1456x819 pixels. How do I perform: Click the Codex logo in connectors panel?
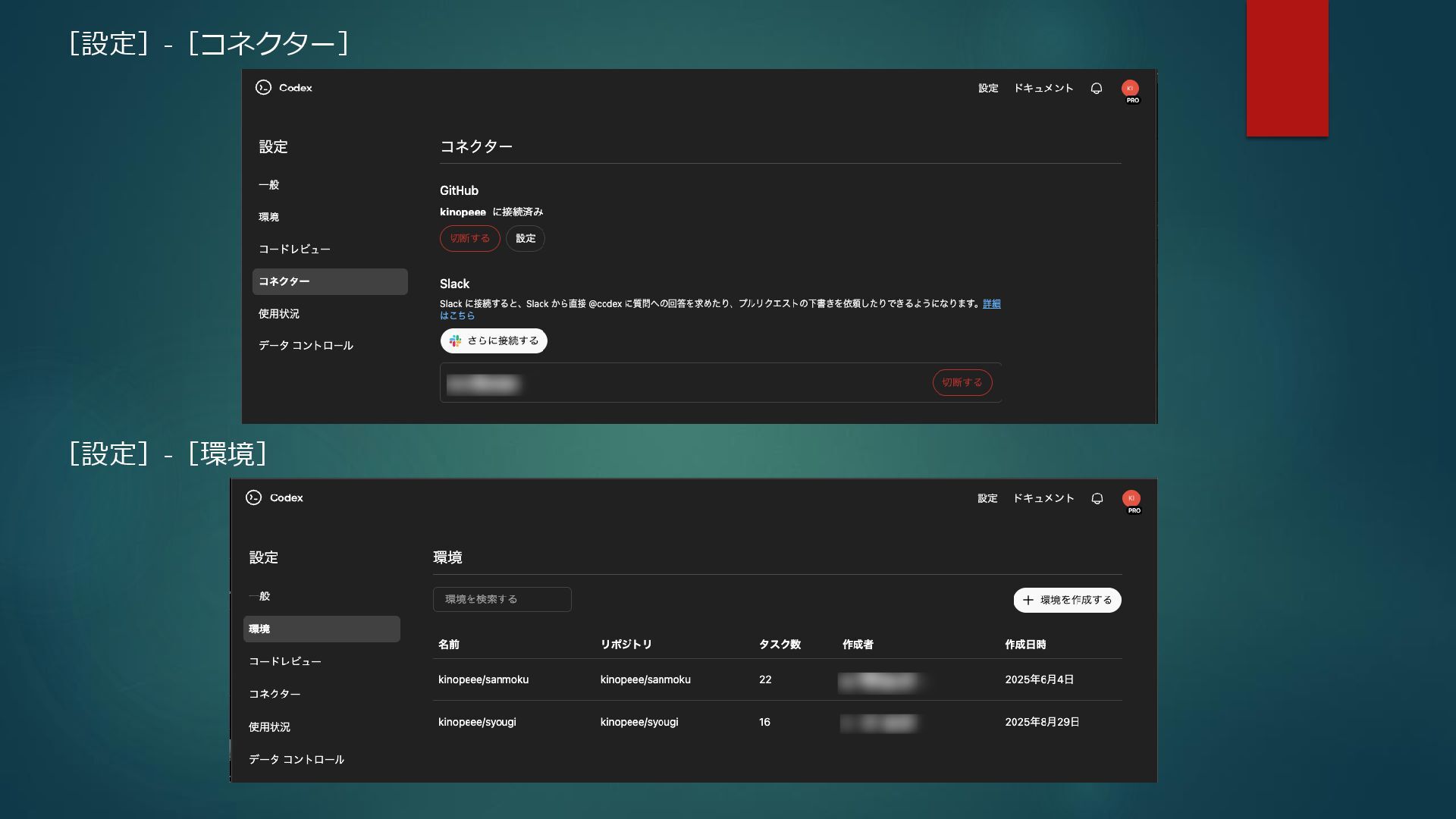click(x=263, y=88)
